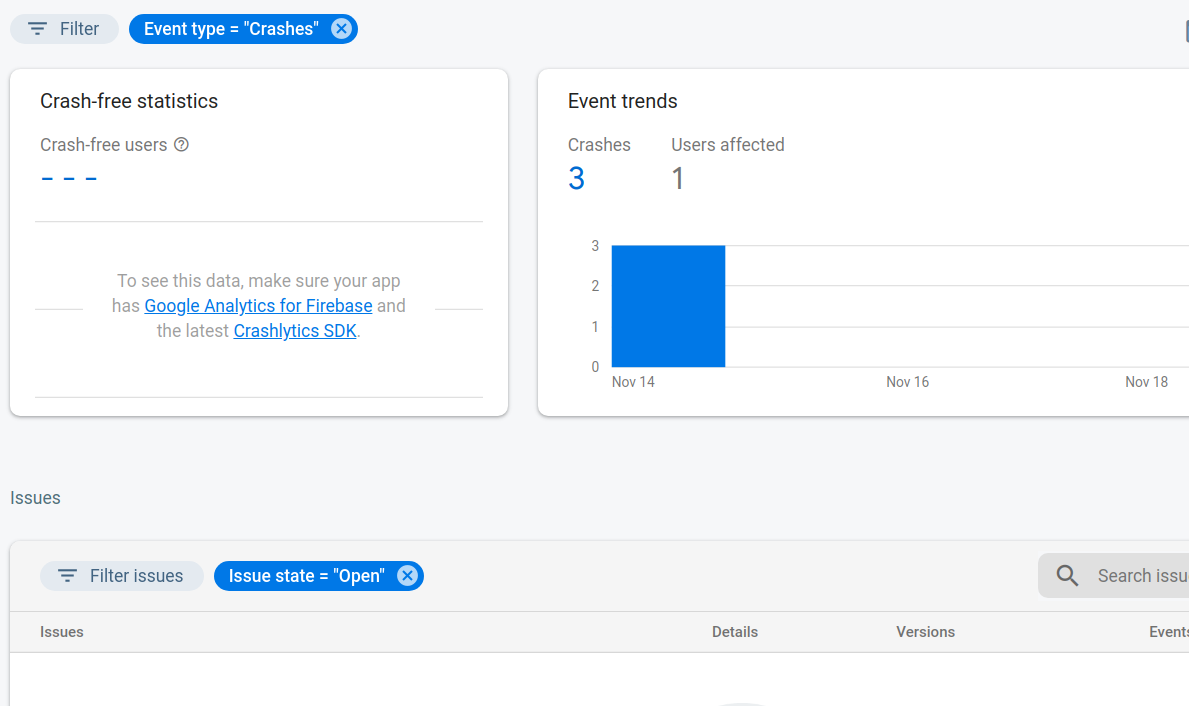This screenshot has width=1189, height=706.
Task: Click the Nov 18 axis label
Action: click(1147, 381)
